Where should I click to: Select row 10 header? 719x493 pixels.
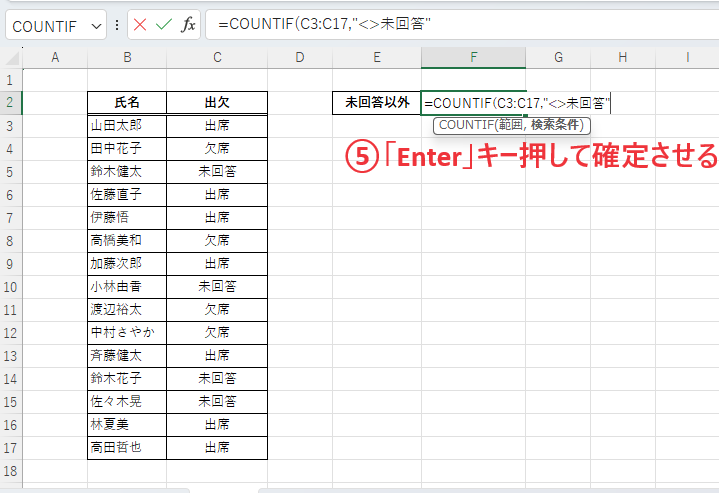11,287
